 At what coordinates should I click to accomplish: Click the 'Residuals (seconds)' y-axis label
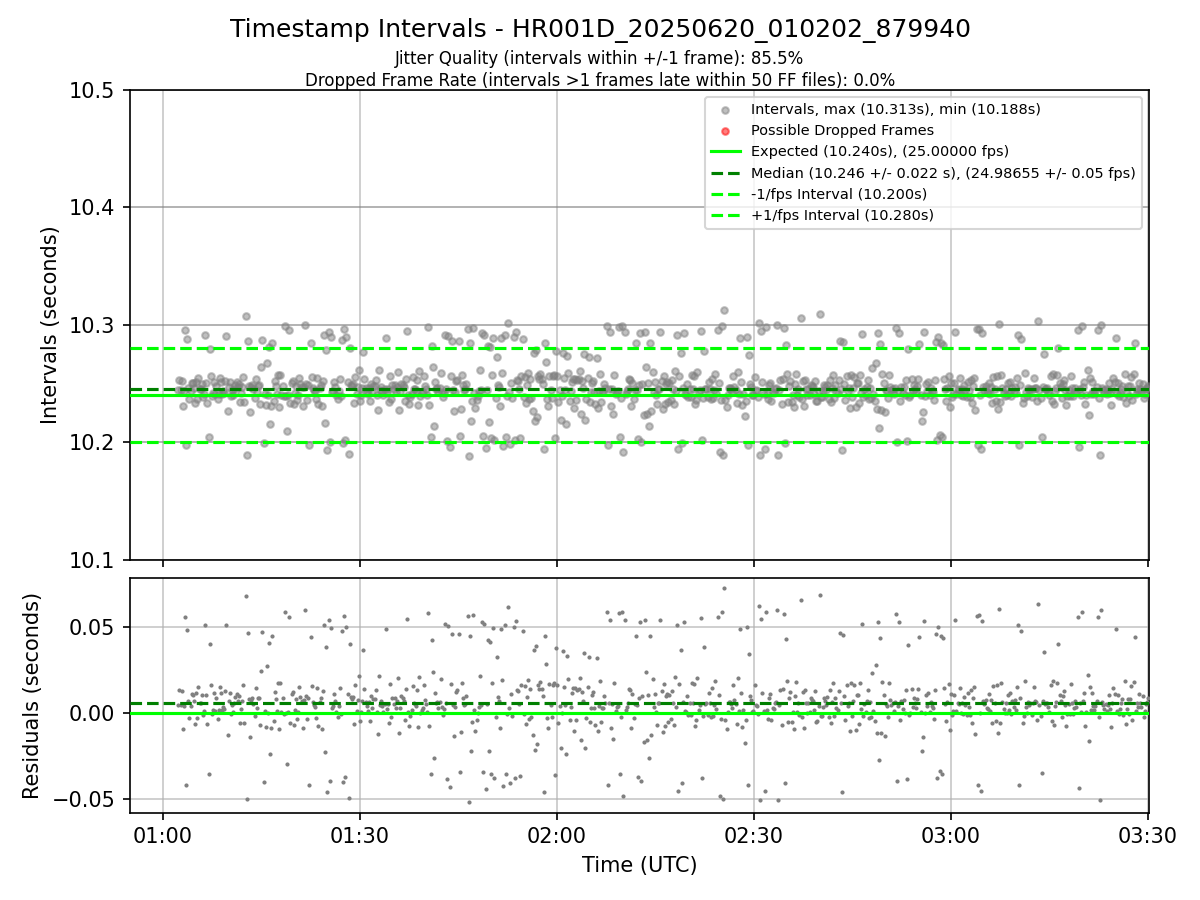point(32,696)
